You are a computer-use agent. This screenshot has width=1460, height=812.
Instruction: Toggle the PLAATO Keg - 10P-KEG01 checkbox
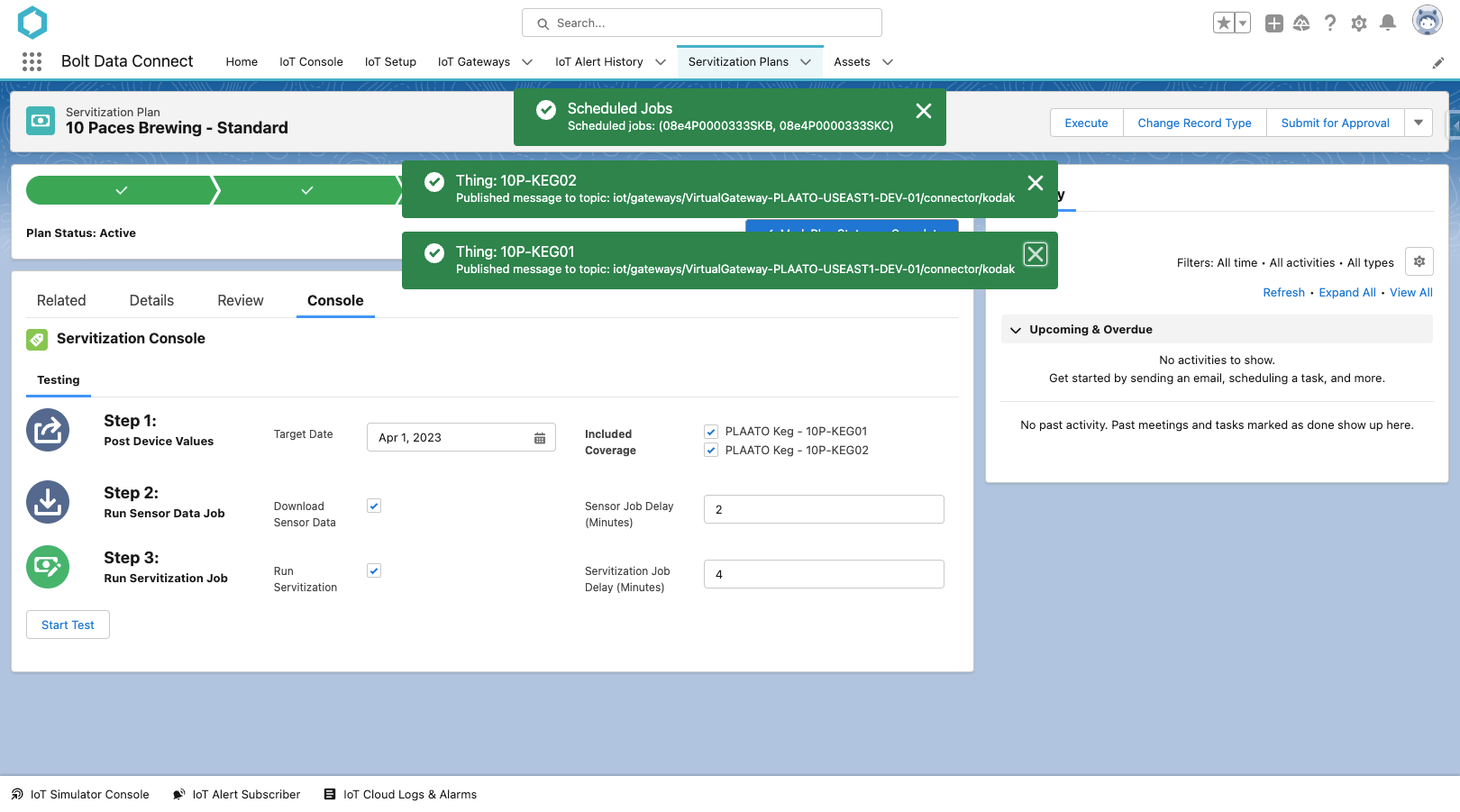711,432
